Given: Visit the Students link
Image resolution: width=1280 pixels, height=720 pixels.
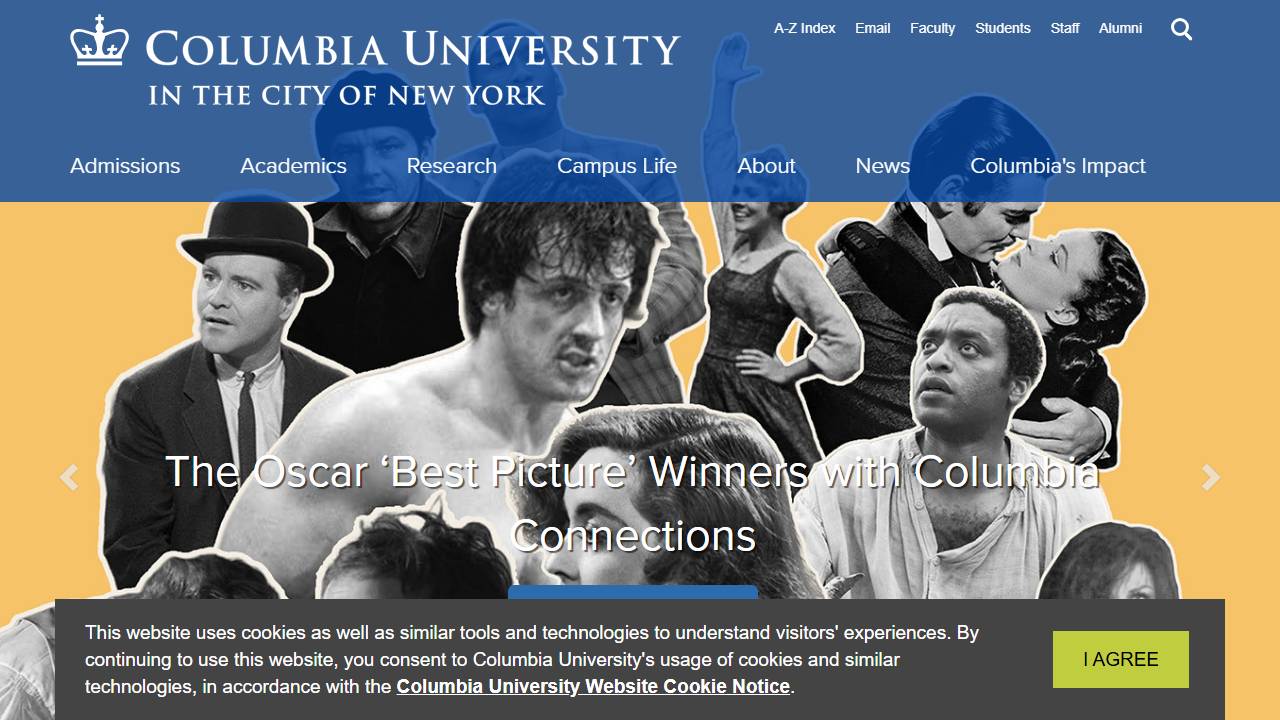Looking at the screenshot, I should tap(1002, 28).
